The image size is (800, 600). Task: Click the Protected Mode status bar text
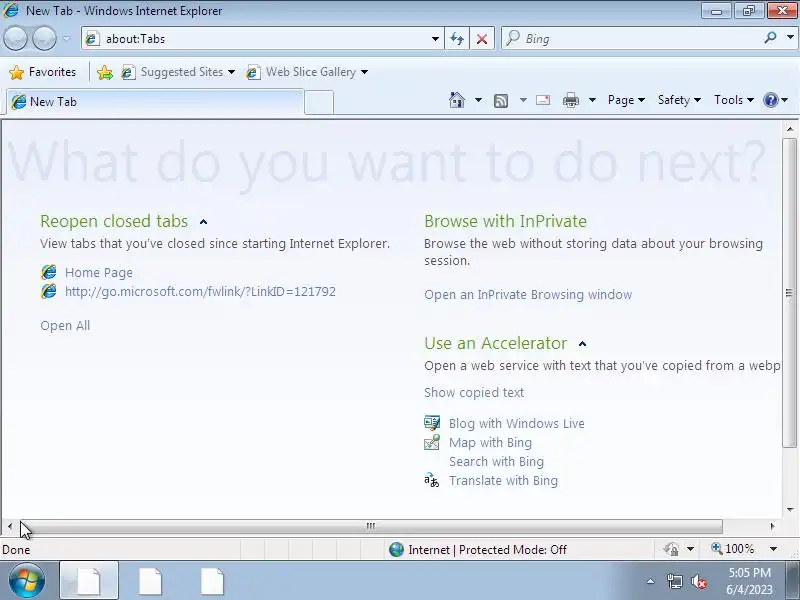click(487, 549)
